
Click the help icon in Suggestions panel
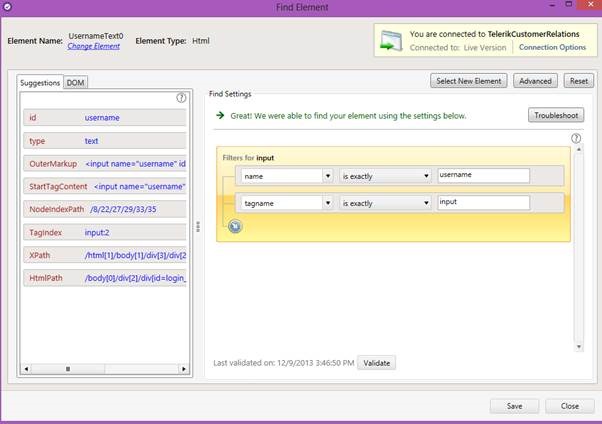(181, 98)
